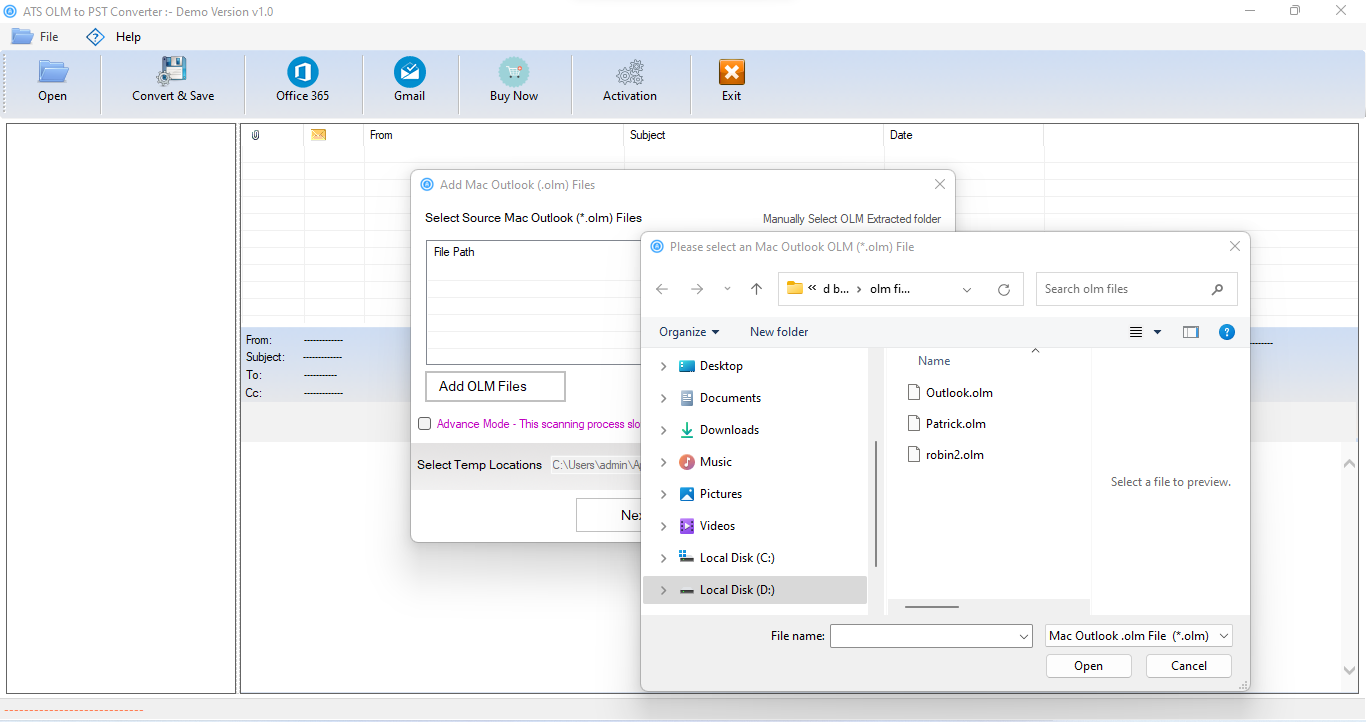This screenshot has height=722, width=1366.
Task: Select the Patrick.olm file
Action: (x=947, y=423)
